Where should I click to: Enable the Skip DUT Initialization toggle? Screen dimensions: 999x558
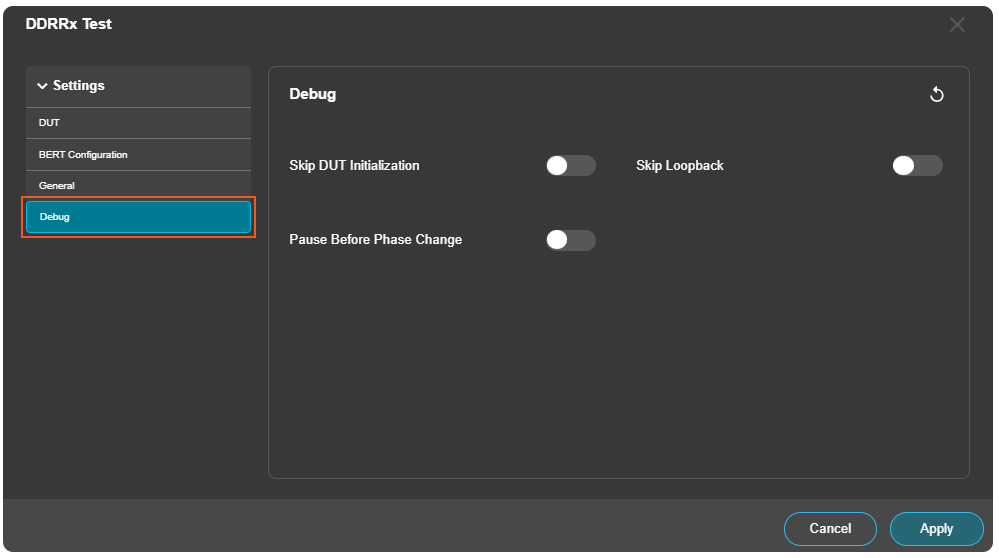click(x=570, y=166)
